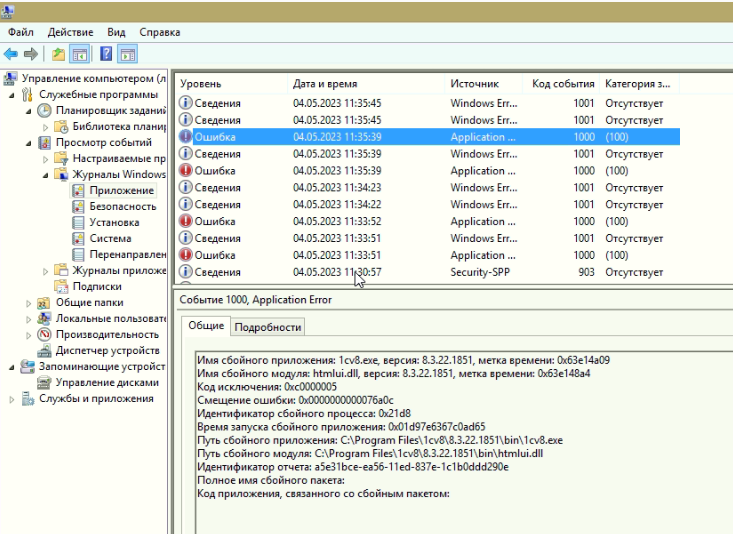Screen dimensions: 733x534
Task: Open the Файл menu
Action: pos(21,32)
